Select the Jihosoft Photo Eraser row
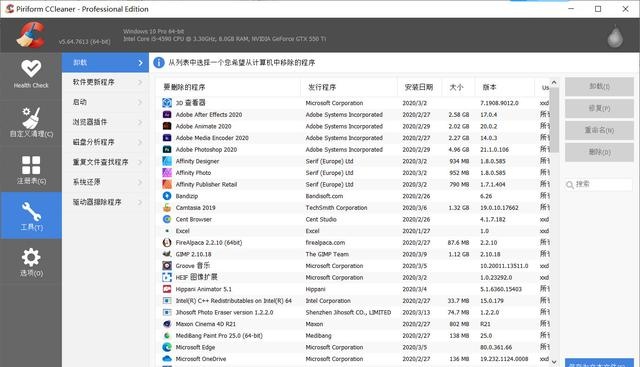 tap(353, 312)
